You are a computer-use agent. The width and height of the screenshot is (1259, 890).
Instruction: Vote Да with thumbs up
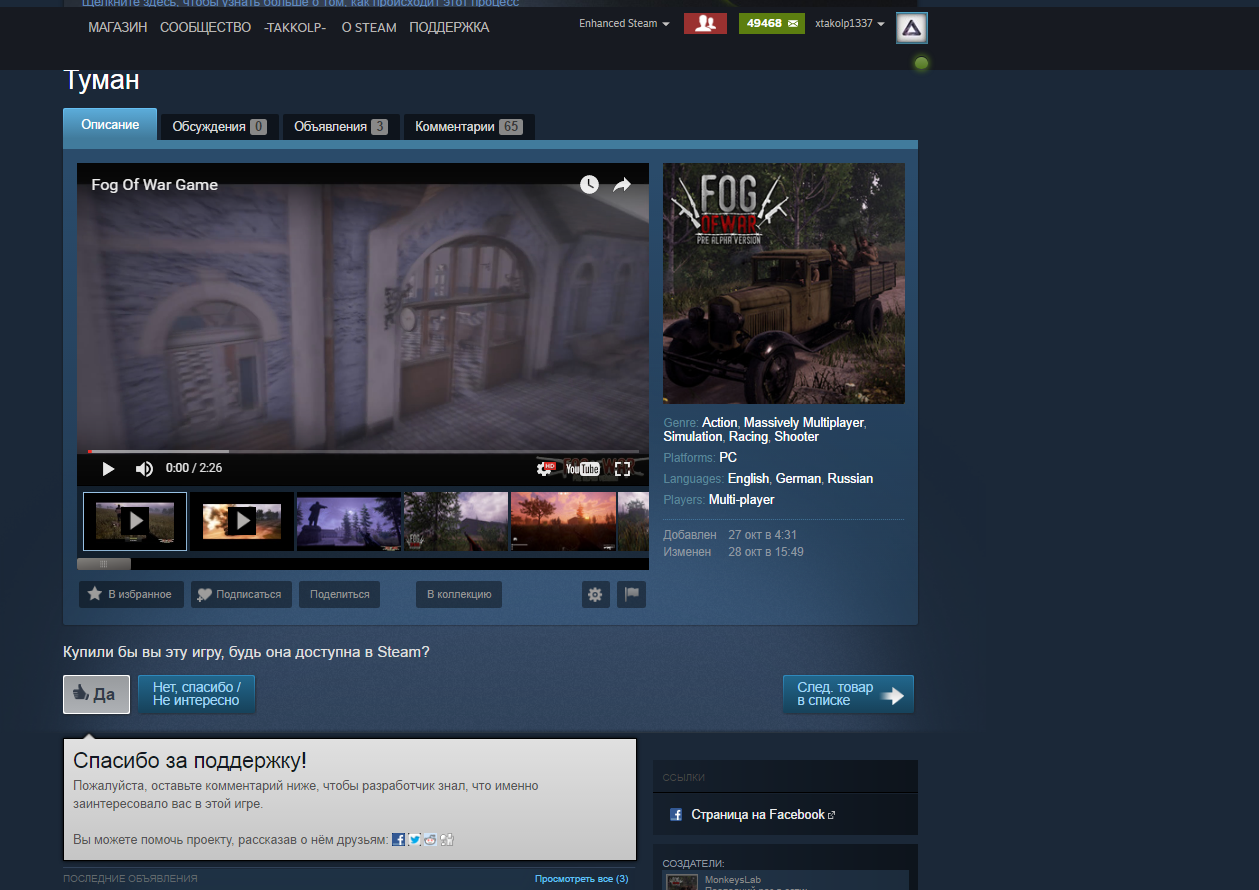pos(96,694)
